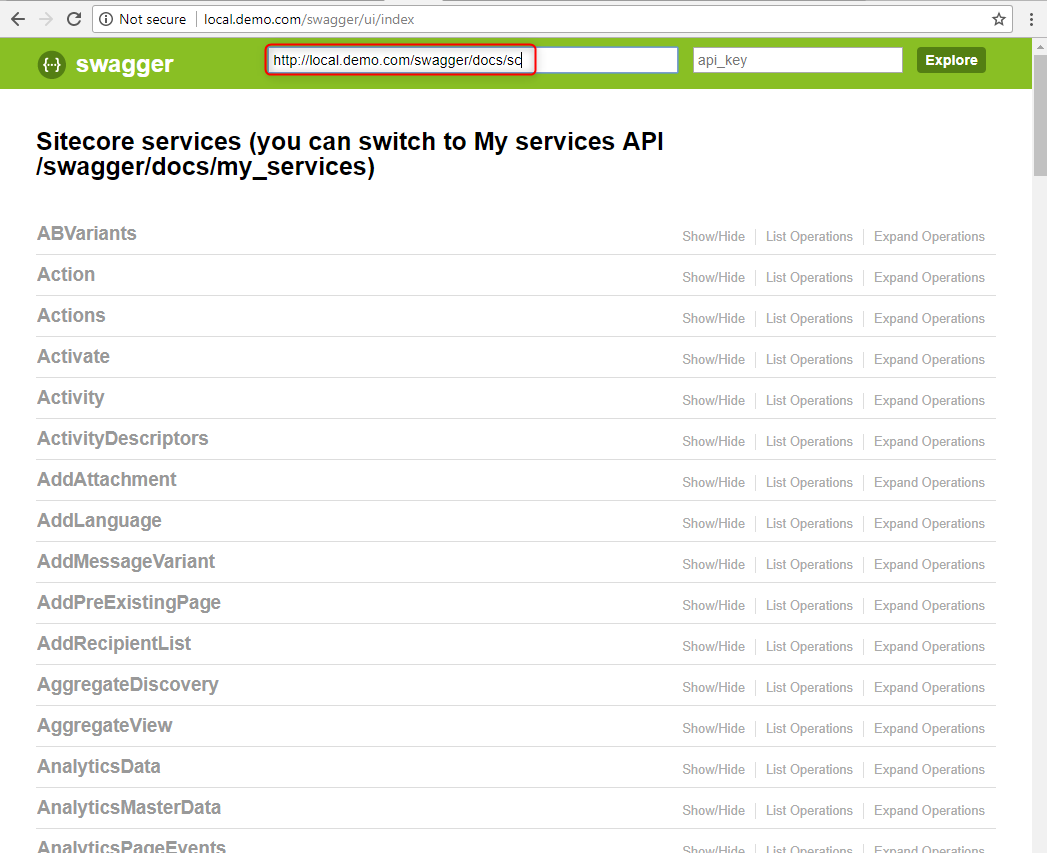Open the AddRecipientList resource heading
This screenshot has width=1047, height=853.
[x=114, y=643]
